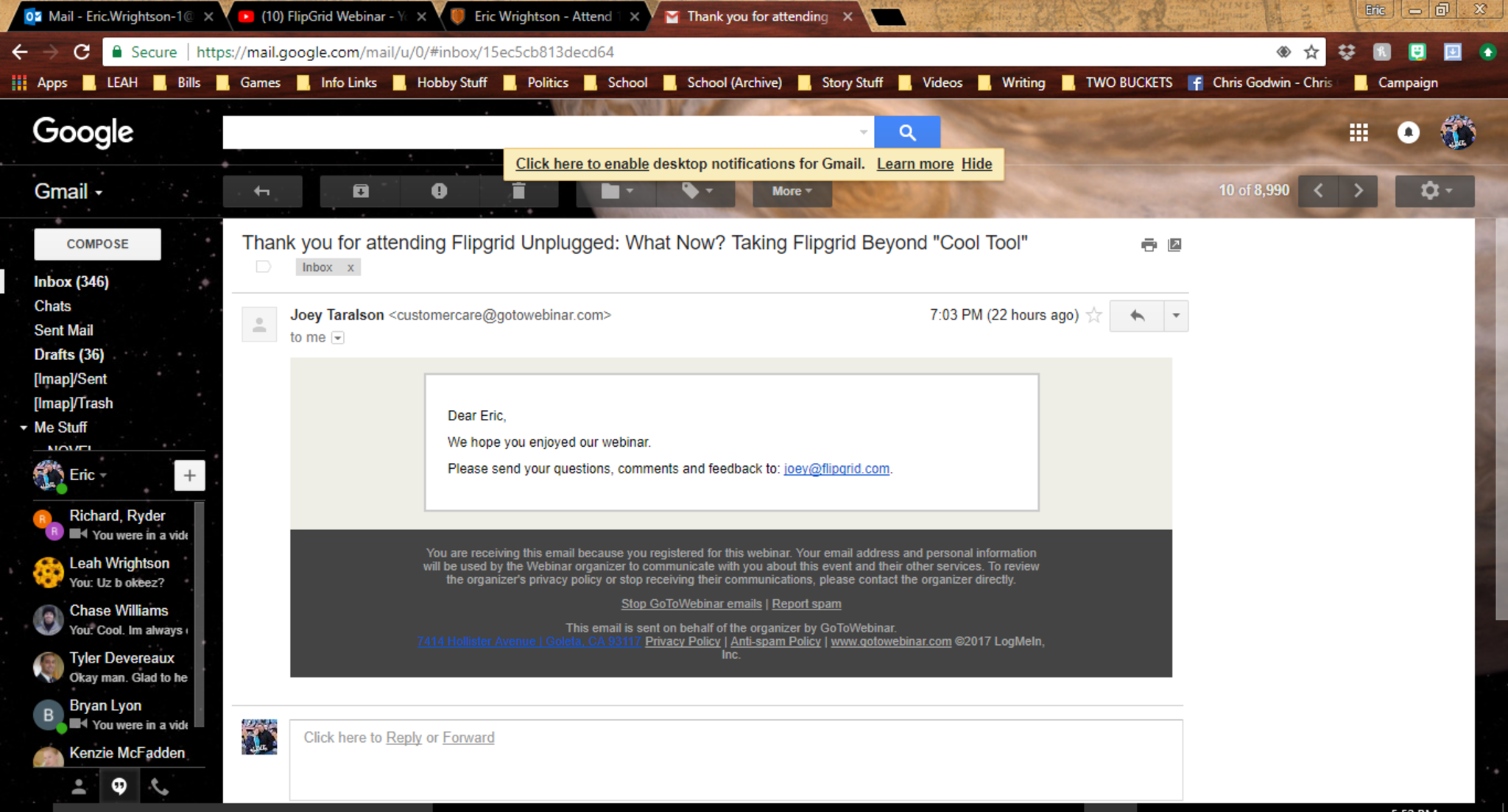This screenshot has width=1508, height=812.
Task: Click the Archive icon in toolbar
Action: (x=360, y=191)
